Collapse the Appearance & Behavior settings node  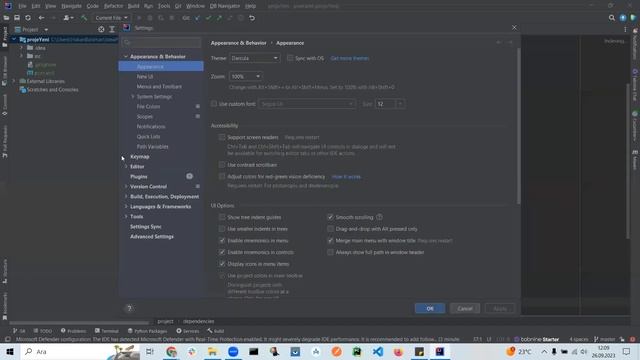(x=126, y=56)
